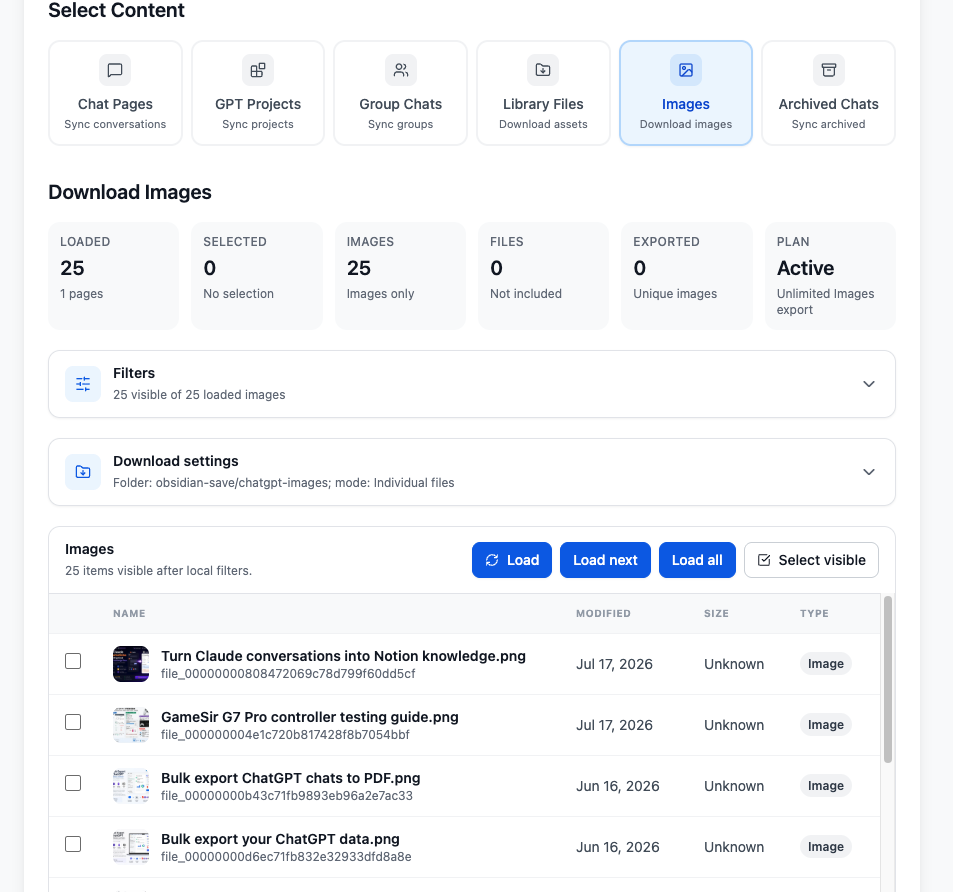Click the Load next button

(605, 560)
